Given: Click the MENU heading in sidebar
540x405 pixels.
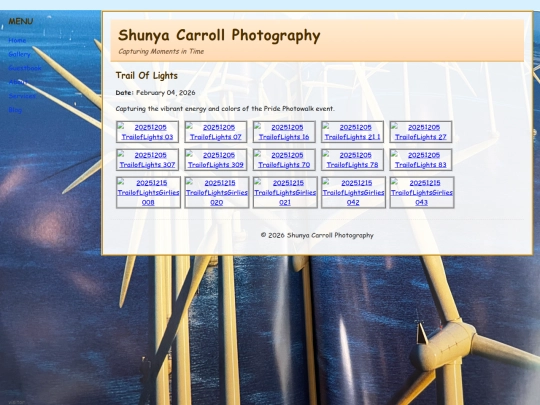Looking at the screenshot, I should pos(21,21).
